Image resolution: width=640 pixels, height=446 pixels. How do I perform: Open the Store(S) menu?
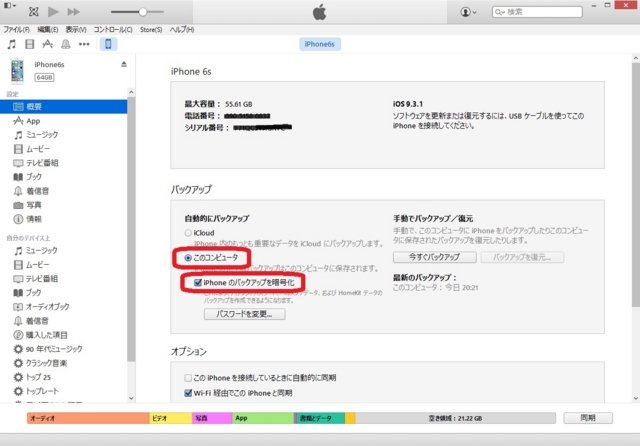click(151, 29)
